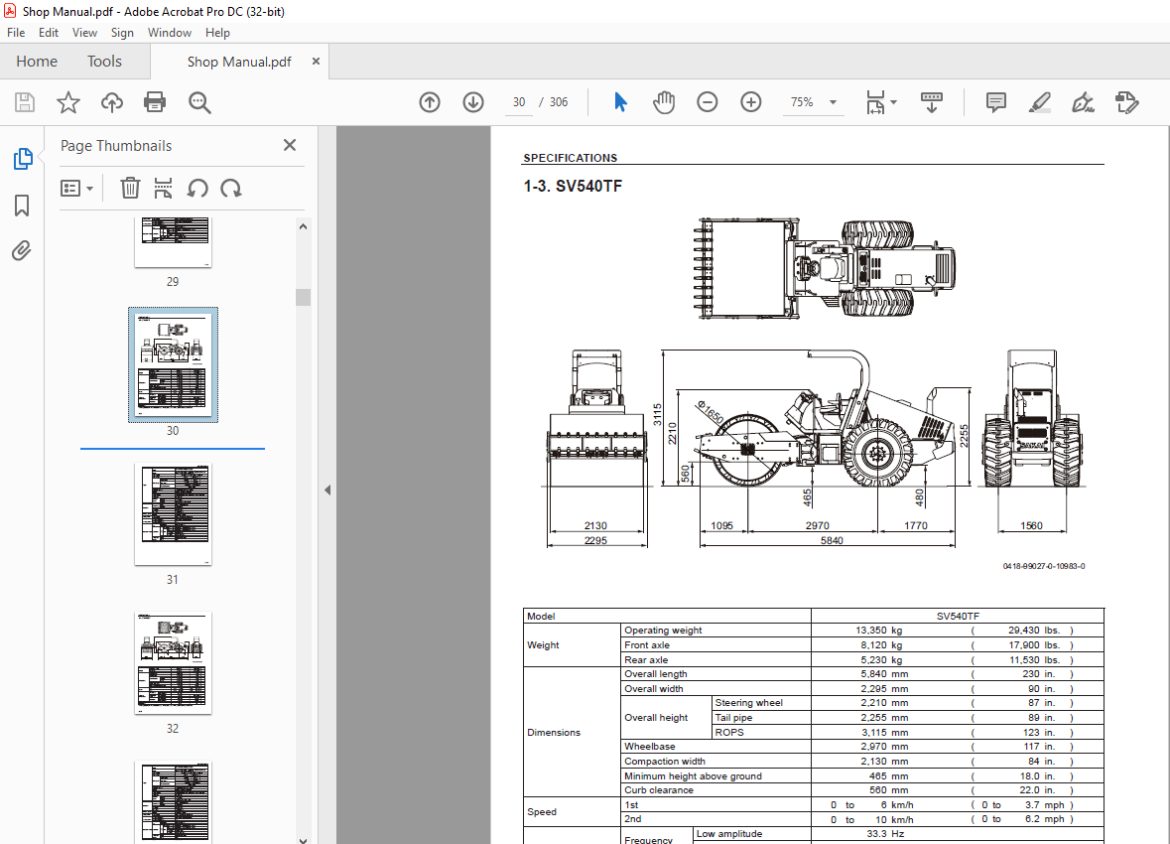The width and height of the screenshot is (1170, 844).
Task: Click the read mode keyboard icon
Action: coord(931,102)
